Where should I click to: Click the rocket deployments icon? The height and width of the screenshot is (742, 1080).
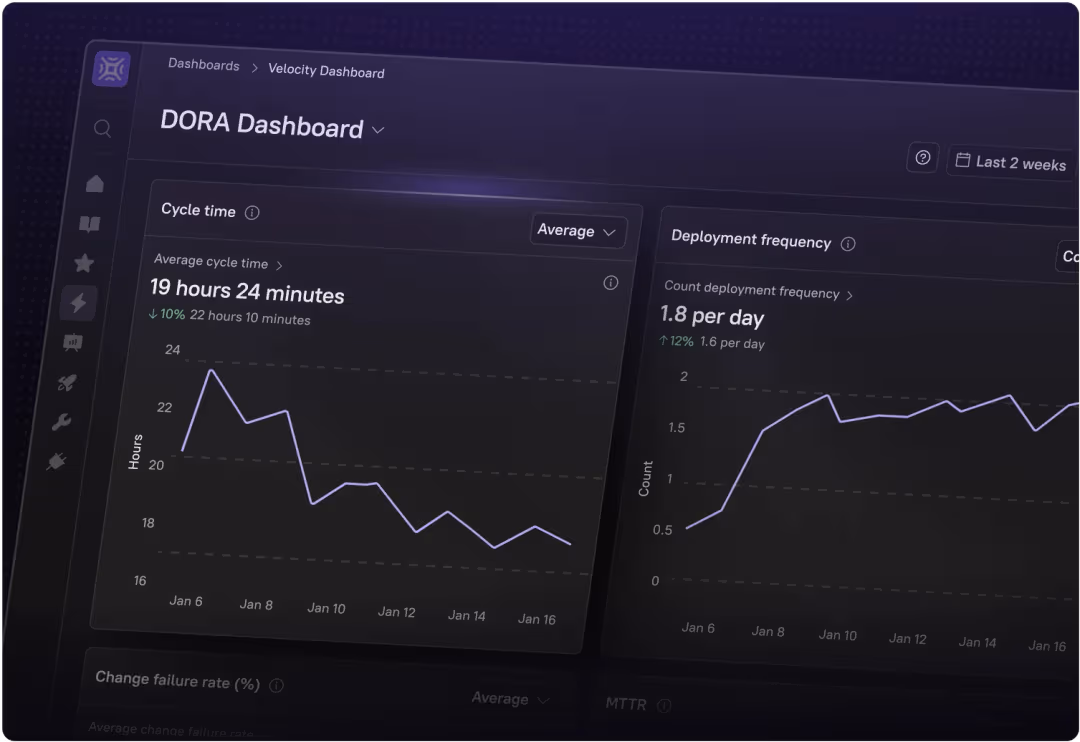68,382
